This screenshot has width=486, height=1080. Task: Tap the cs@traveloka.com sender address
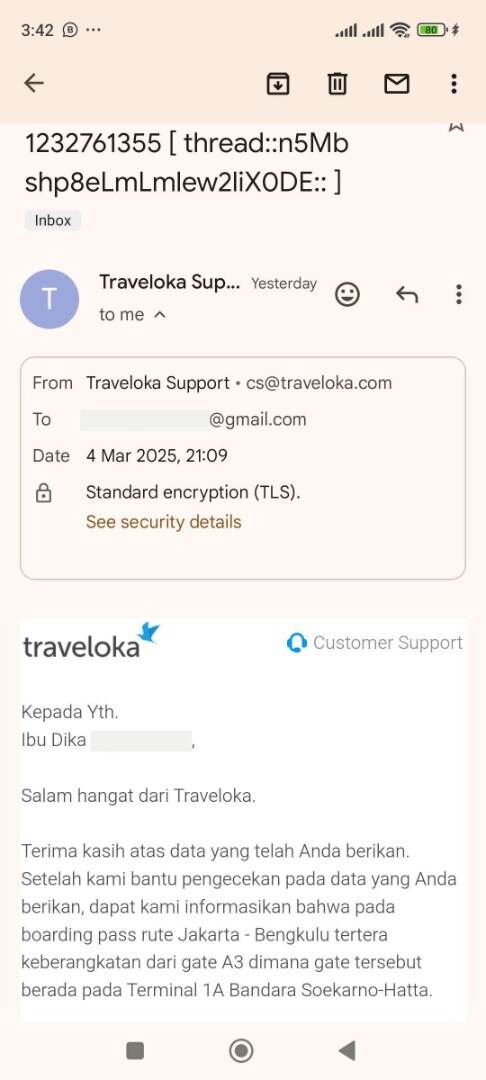(x=319, y=383)
